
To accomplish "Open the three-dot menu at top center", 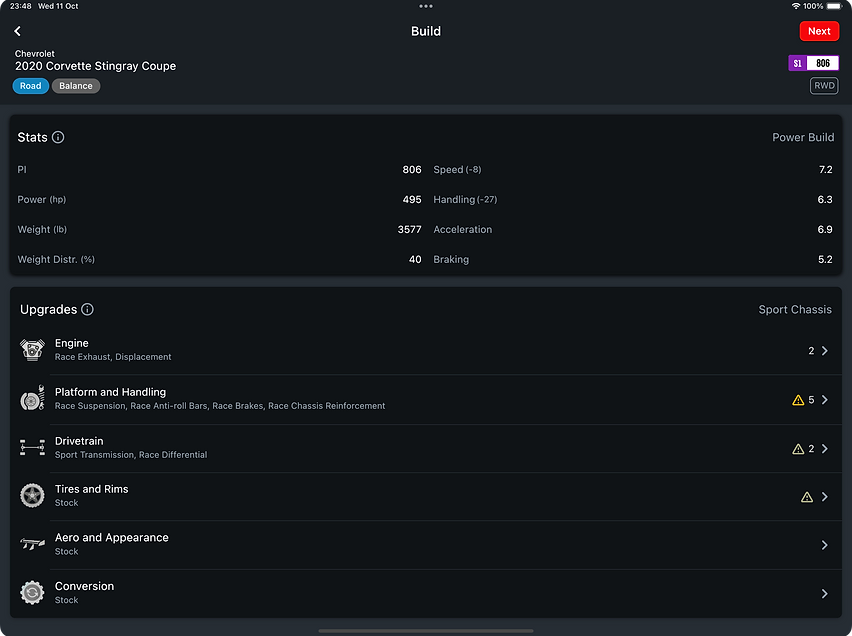I will pos(426,6).
